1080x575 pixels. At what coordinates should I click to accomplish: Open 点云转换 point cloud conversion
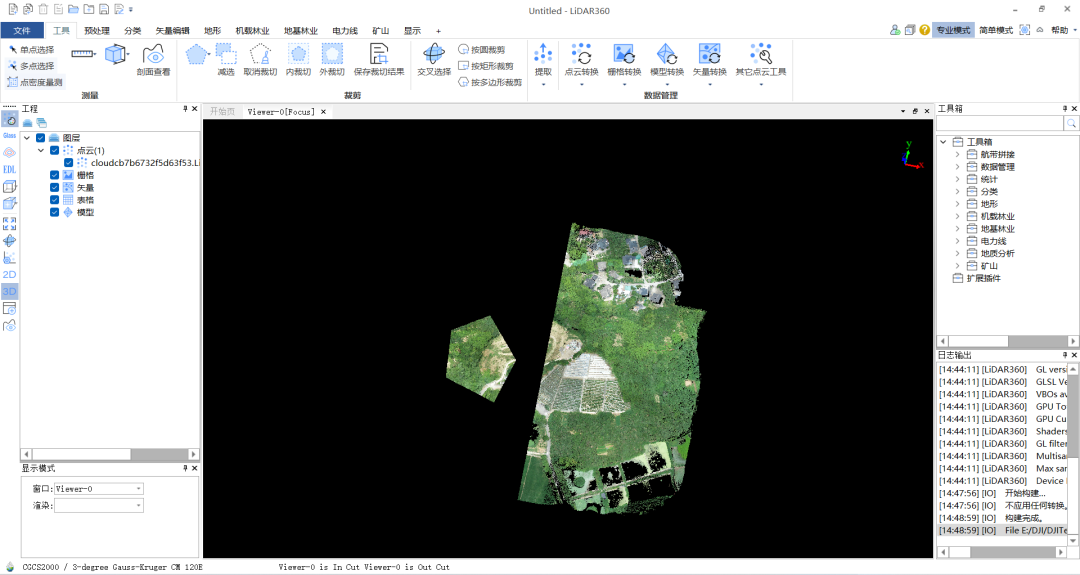pyautogui.click(x=581, y=60)
